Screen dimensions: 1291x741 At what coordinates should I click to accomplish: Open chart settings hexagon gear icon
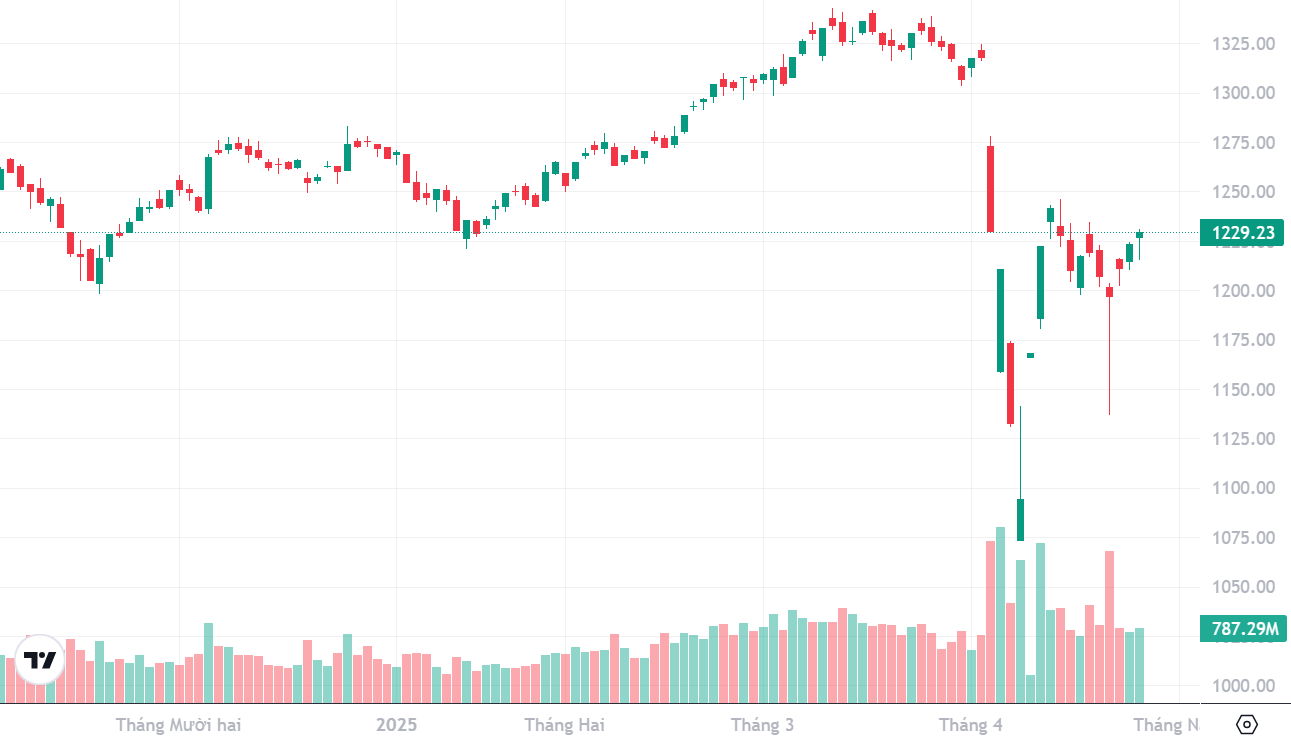point(1246,725)
